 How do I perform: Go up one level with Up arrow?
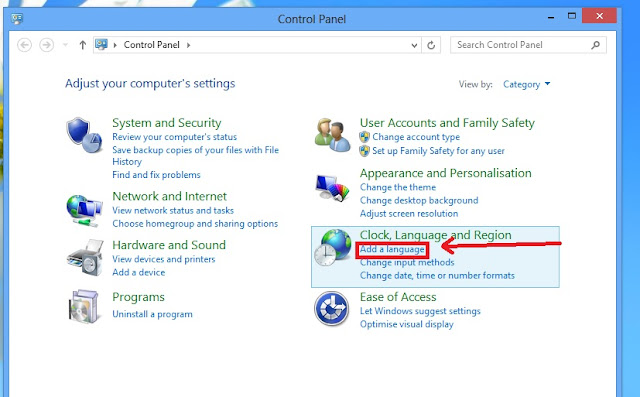coord(83,45)
